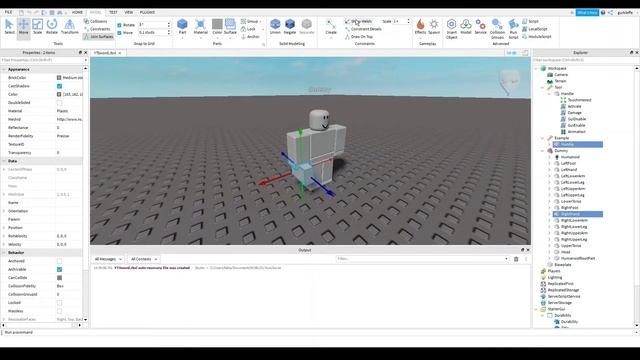Collapse the Tool node in Explorer

tap(543, 87)
